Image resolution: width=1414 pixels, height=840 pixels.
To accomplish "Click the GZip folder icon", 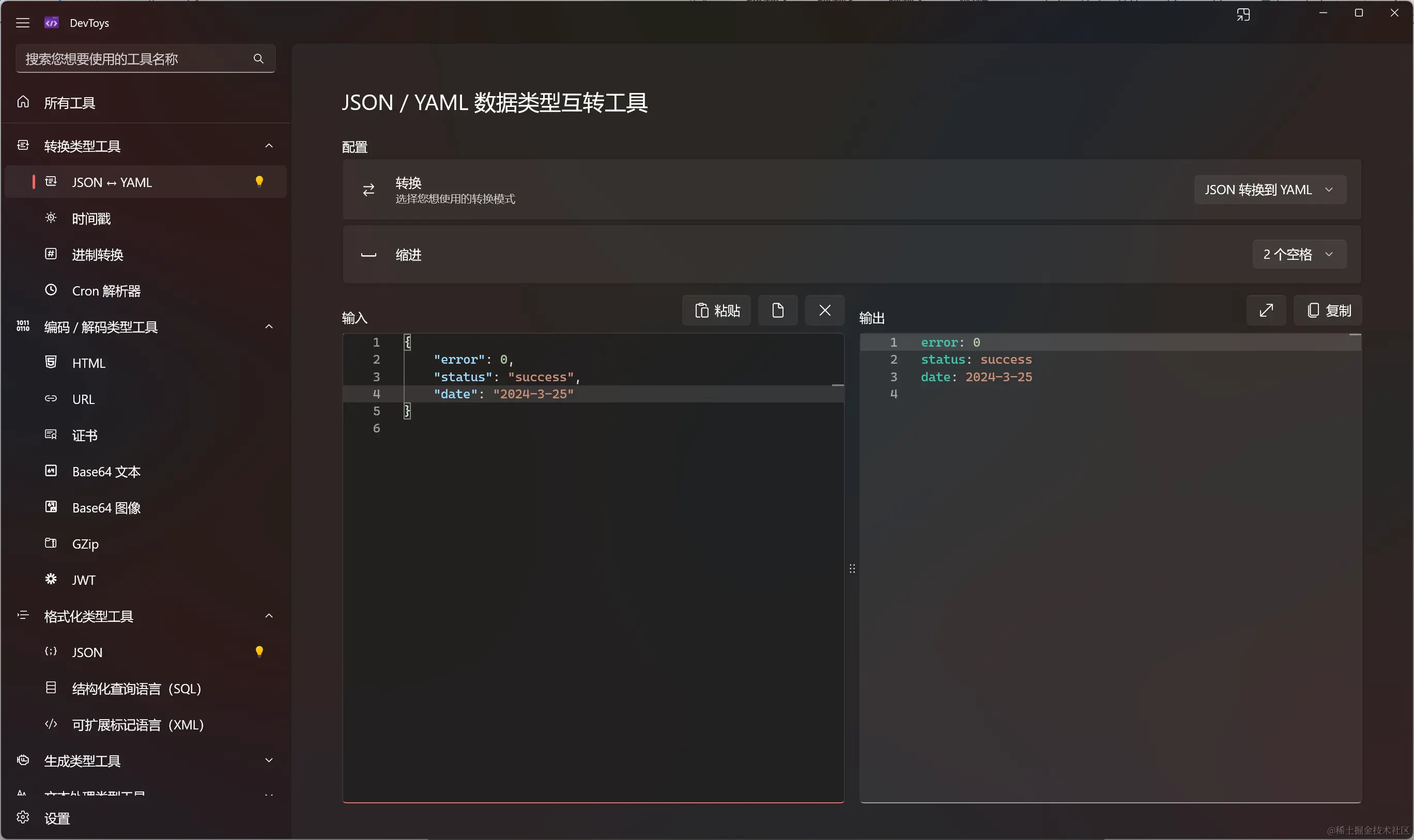I will pyautogui.click(x=51, y=543).
